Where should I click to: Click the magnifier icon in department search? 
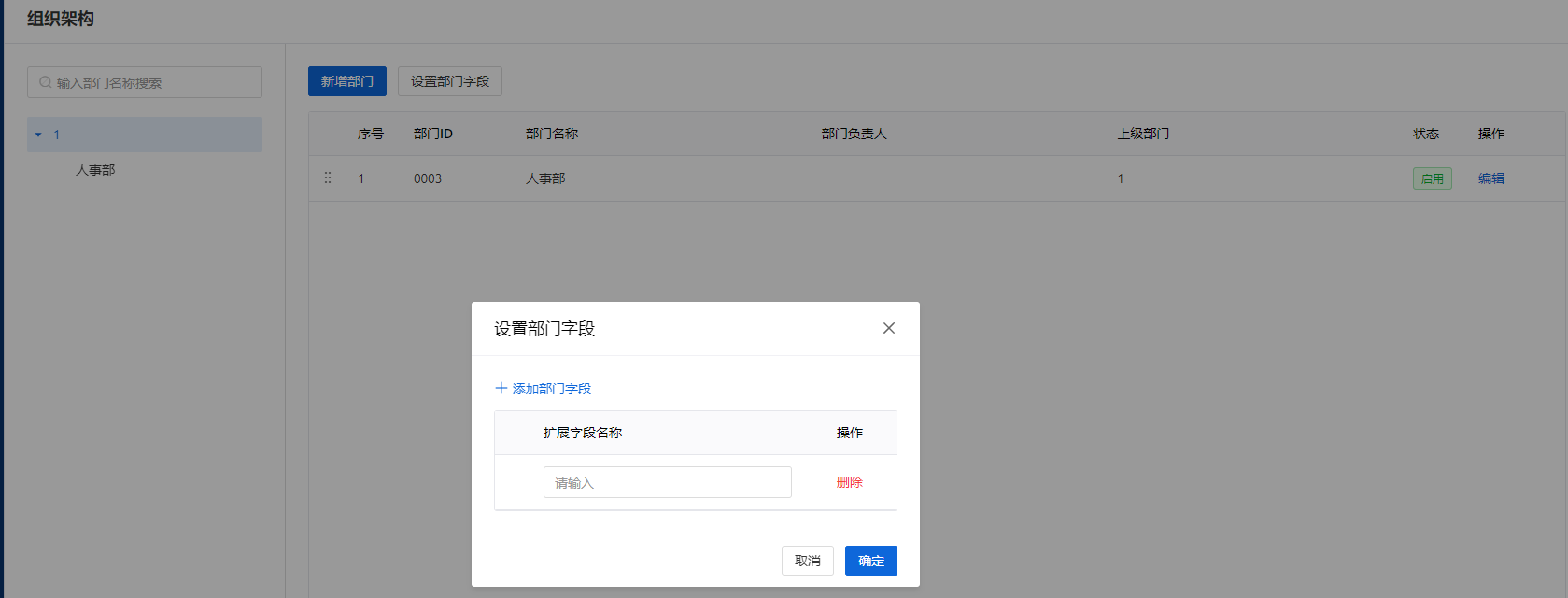coord(45,82)
